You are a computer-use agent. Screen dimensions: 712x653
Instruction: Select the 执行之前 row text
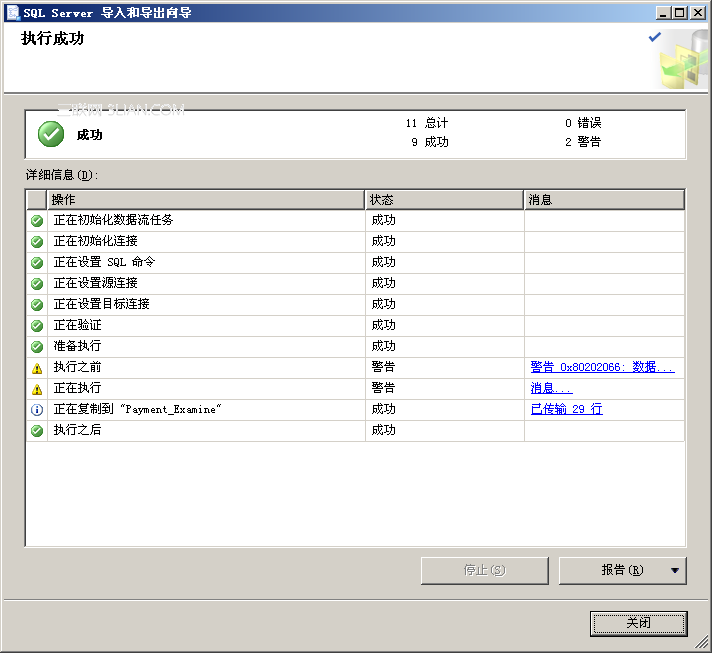[78, 367]
